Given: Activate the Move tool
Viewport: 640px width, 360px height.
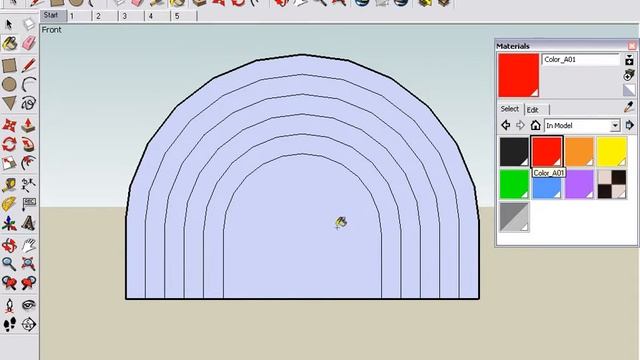Looking at the screenshot, I should click(9, 125).
